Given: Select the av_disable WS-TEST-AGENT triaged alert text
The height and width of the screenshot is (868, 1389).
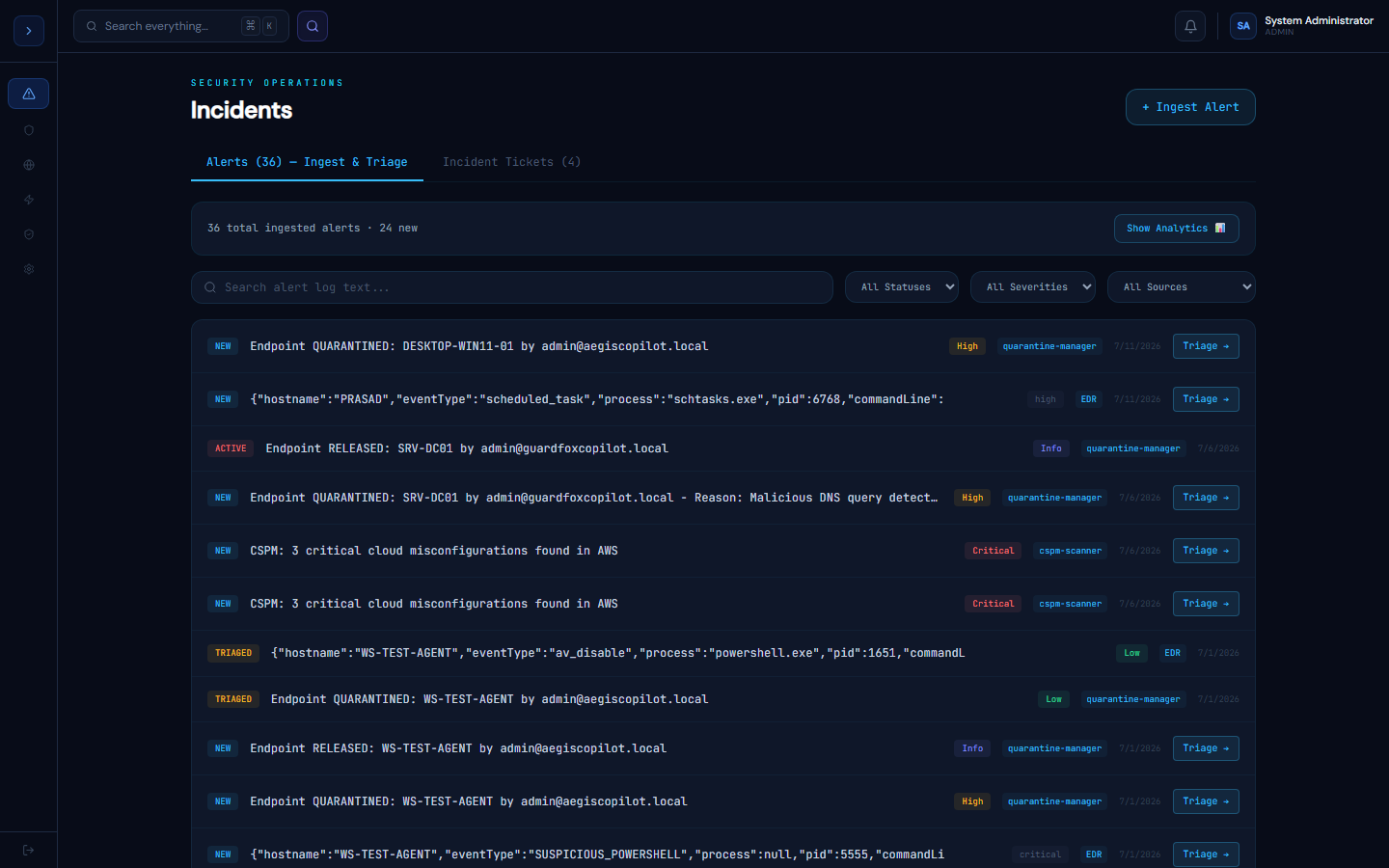Looking at the screenshot, I should (618, 653).
